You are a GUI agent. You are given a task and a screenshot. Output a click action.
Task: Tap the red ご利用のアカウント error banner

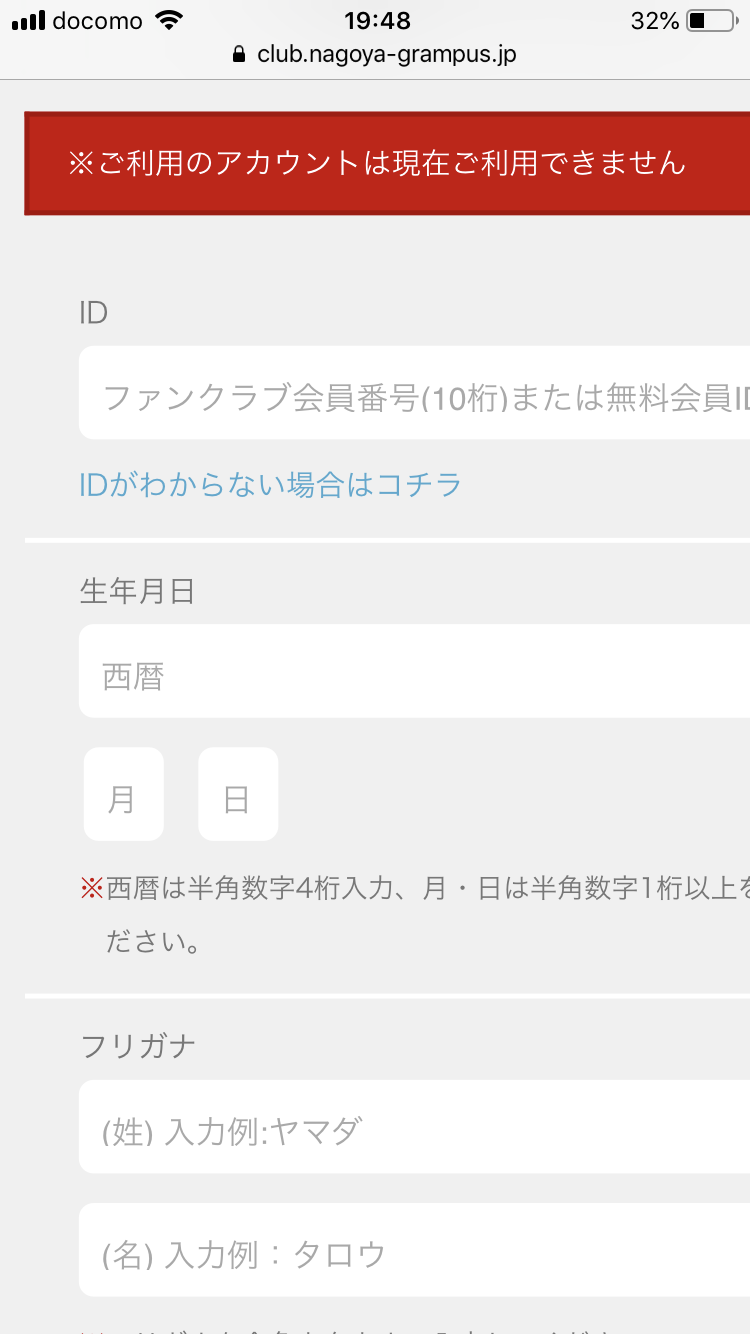tap(387, 163)
